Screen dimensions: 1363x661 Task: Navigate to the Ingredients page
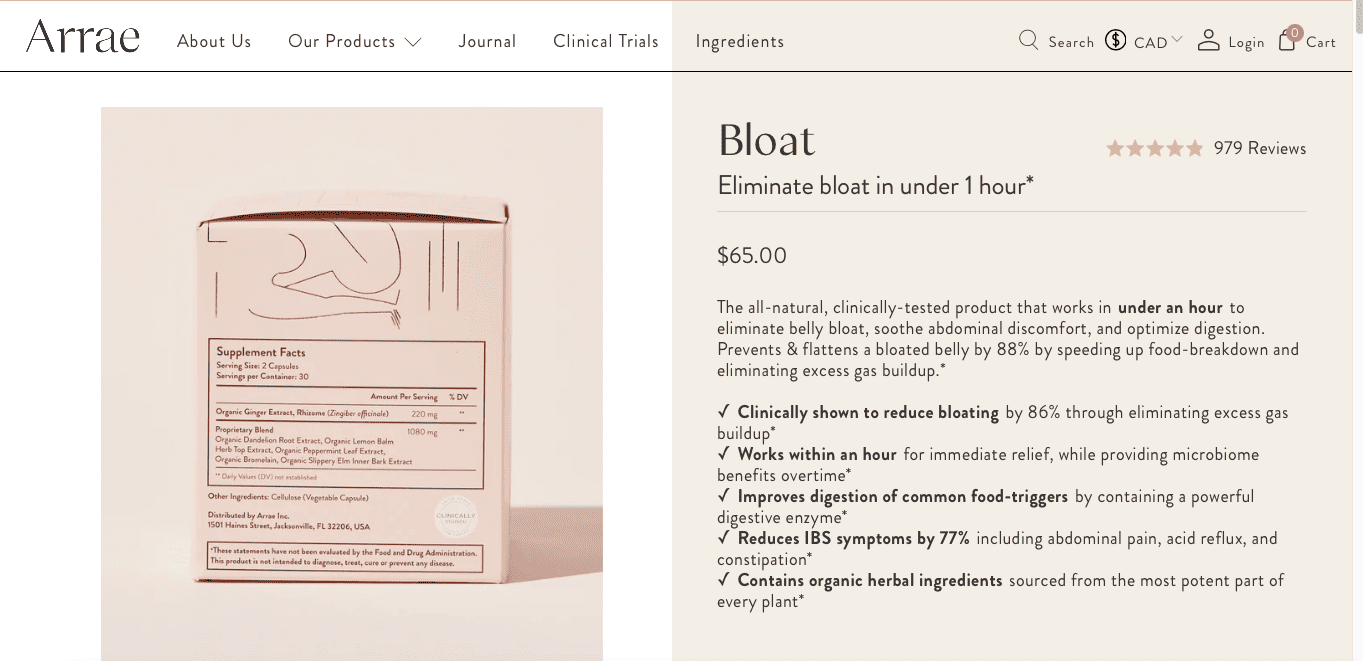tap(740, 41)
